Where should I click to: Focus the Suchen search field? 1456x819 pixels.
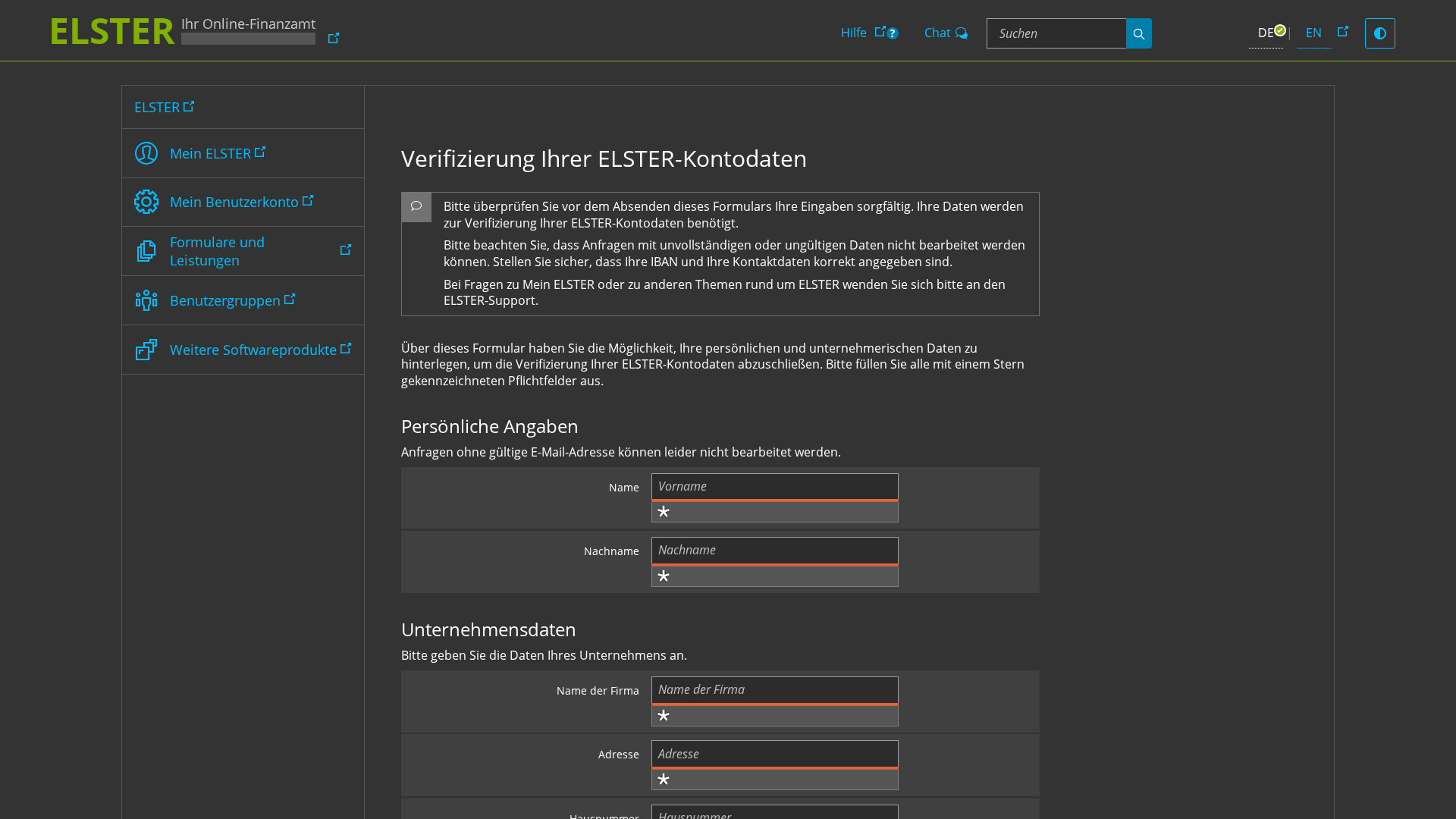(1056, 33)
